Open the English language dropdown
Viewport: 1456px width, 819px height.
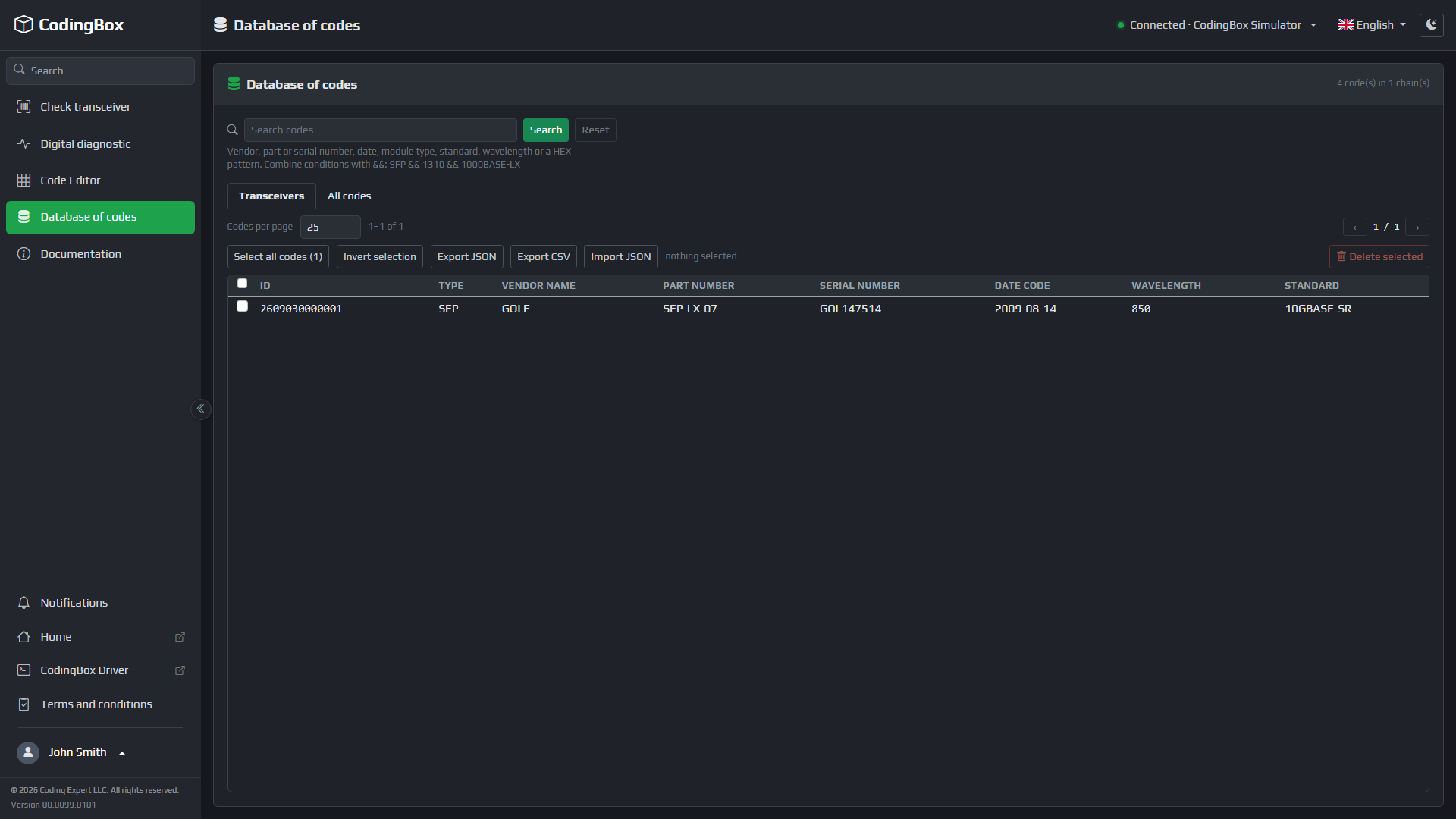1373,25
